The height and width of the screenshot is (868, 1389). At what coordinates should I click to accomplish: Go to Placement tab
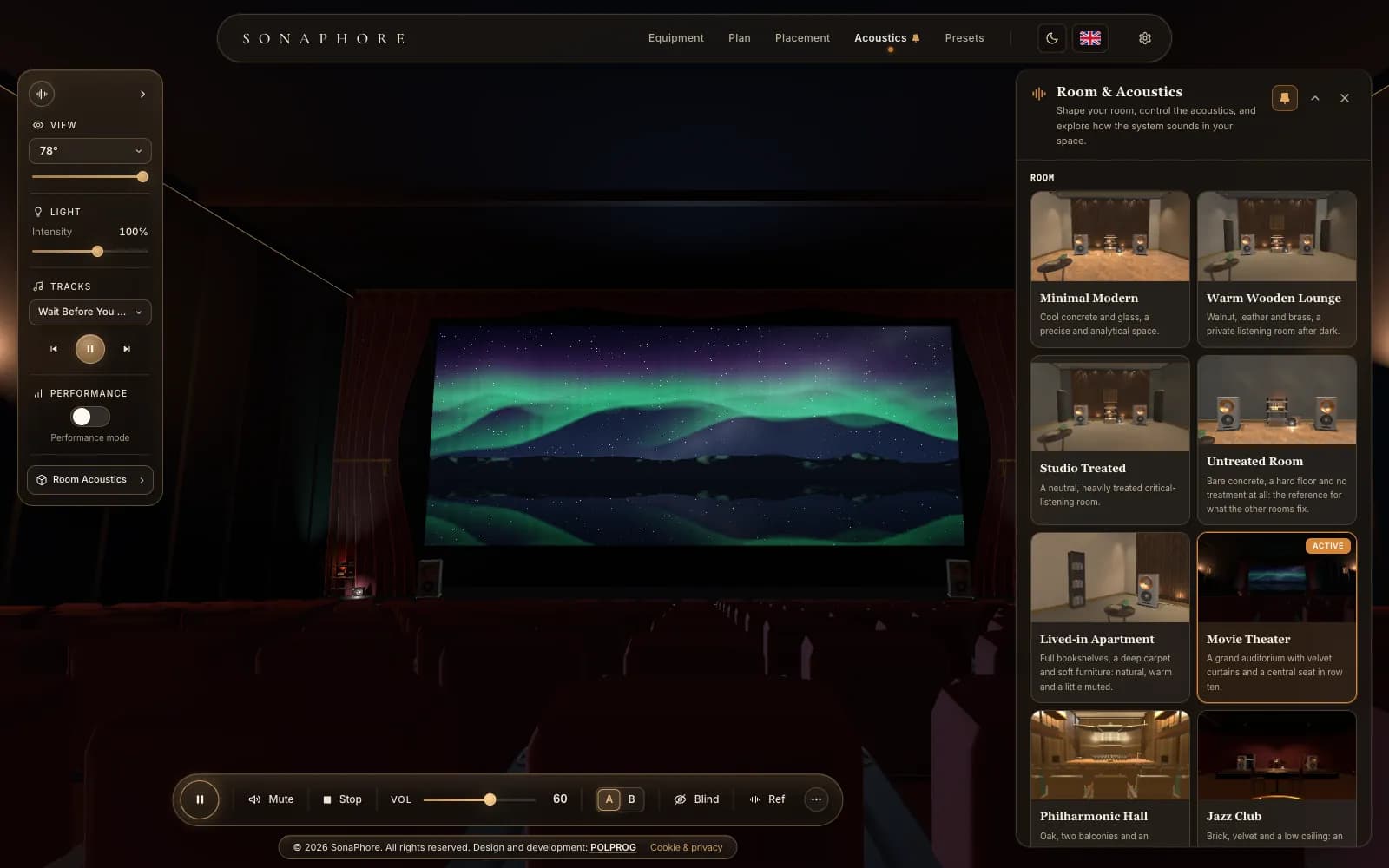802,38
